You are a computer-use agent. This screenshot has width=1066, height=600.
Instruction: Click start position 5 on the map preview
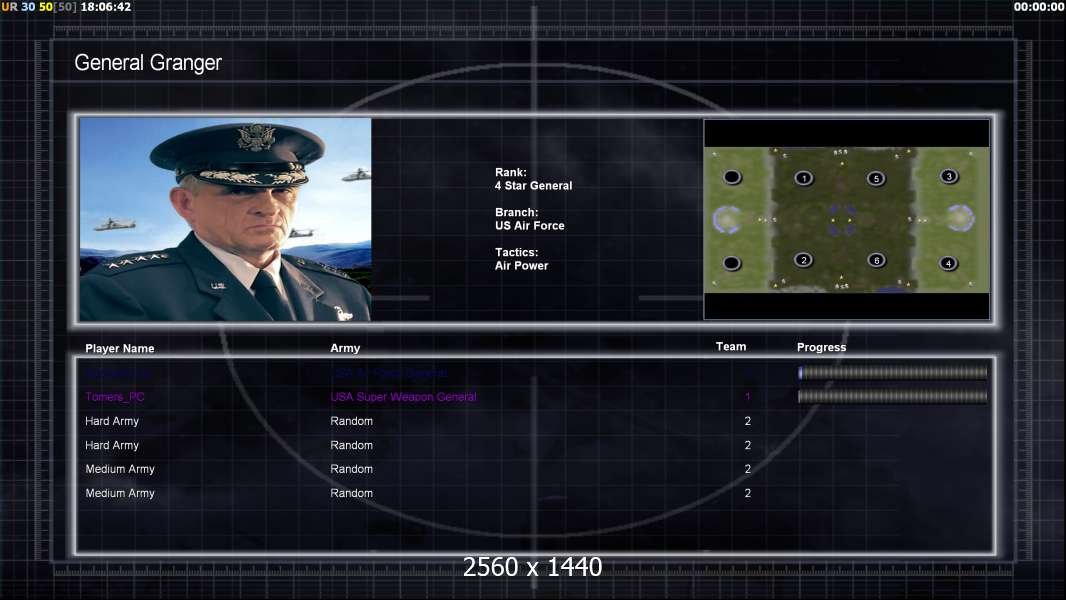[x=876, y=179]
